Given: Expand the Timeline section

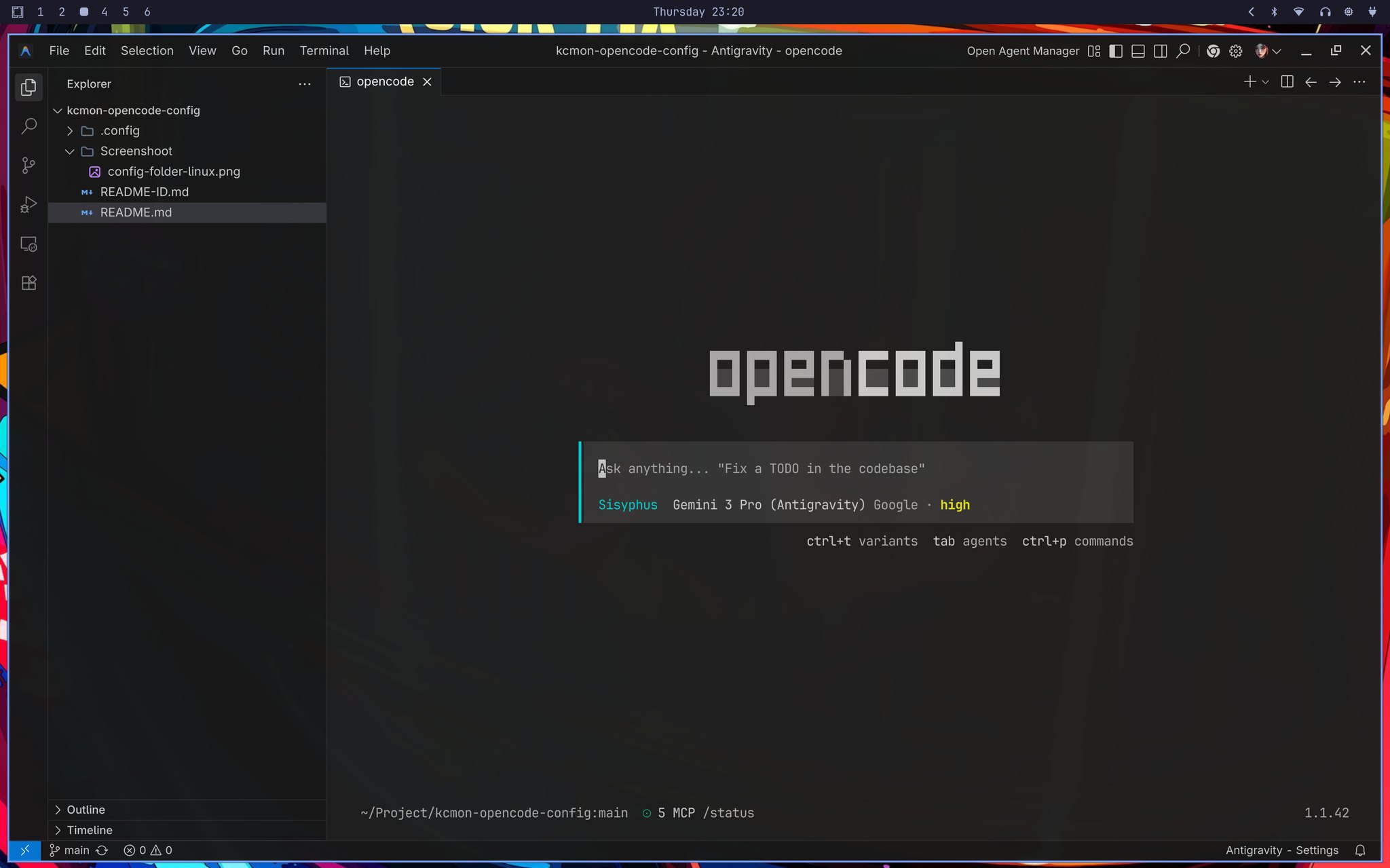Looking at the screenshot, I should [x=187, y=830].
